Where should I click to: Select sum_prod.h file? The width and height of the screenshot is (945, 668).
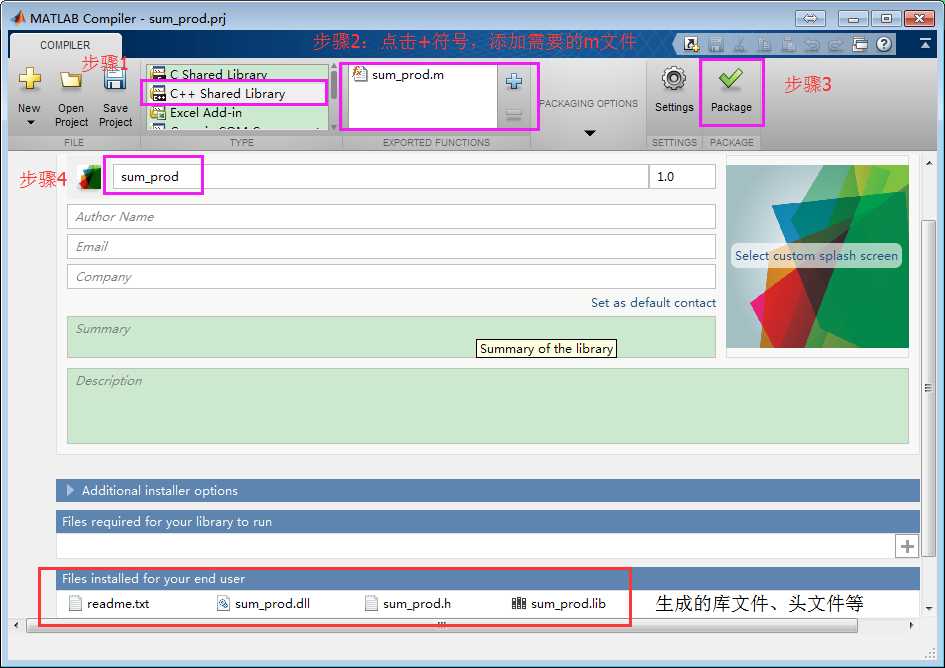click(408, 603)
